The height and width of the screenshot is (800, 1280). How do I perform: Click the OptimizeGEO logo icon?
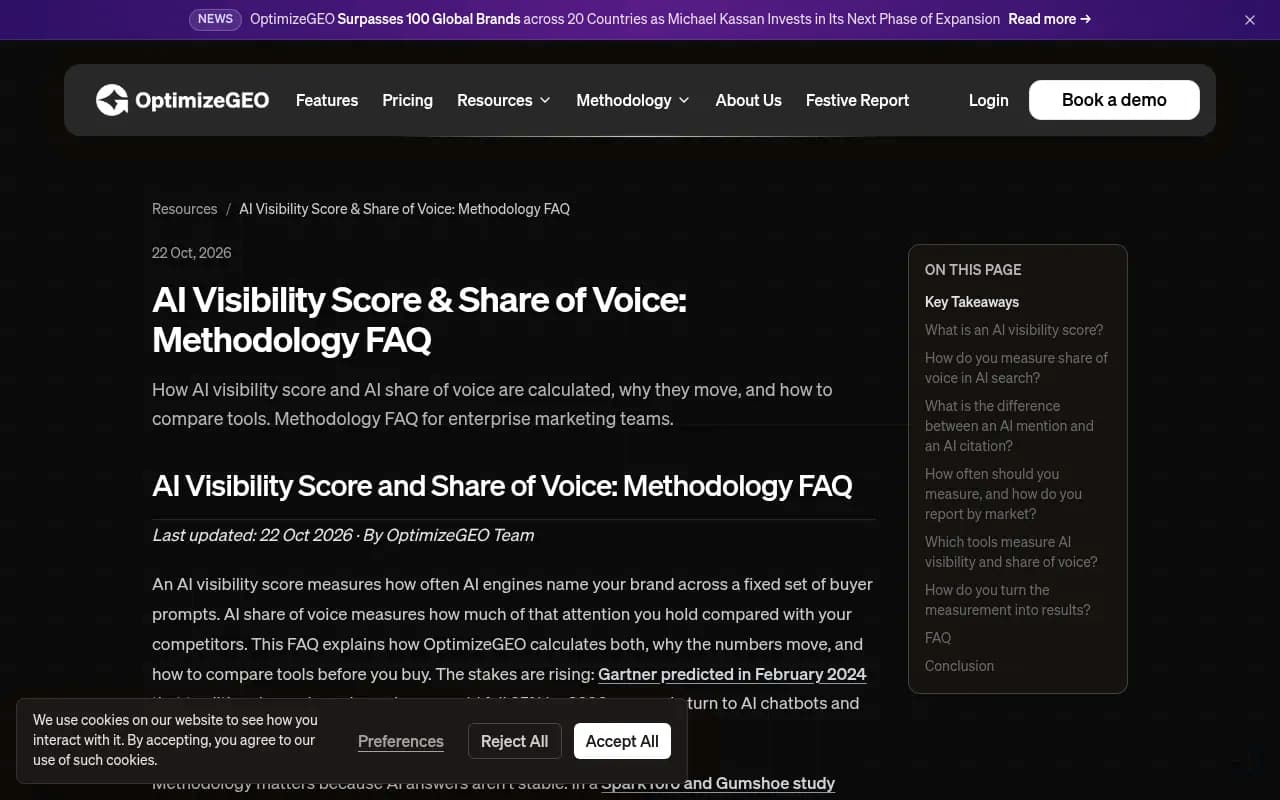pyautogui.click(x=112, y=100)
